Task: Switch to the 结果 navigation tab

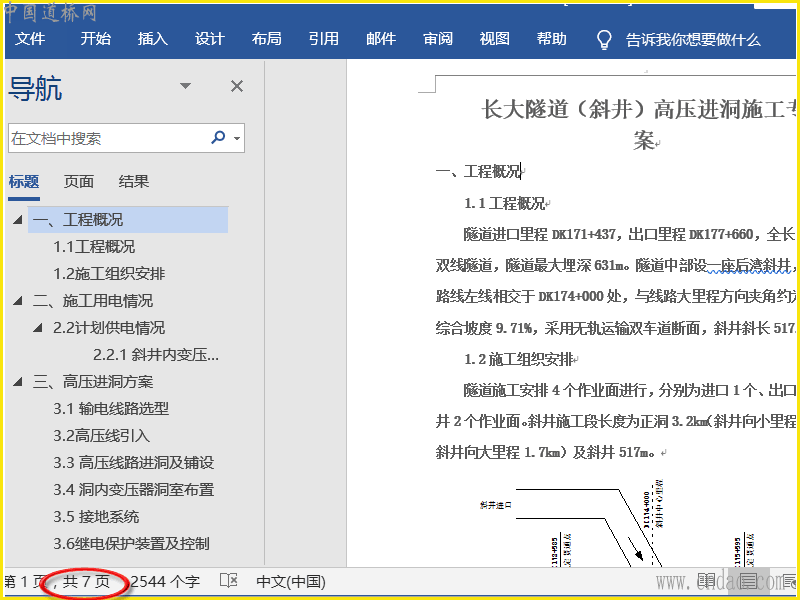Action: [134, 182]
